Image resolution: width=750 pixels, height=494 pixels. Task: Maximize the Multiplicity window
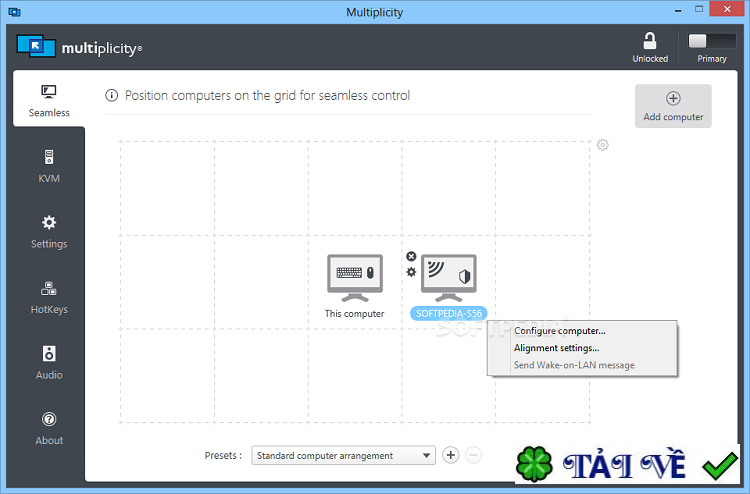click(699, 9)
